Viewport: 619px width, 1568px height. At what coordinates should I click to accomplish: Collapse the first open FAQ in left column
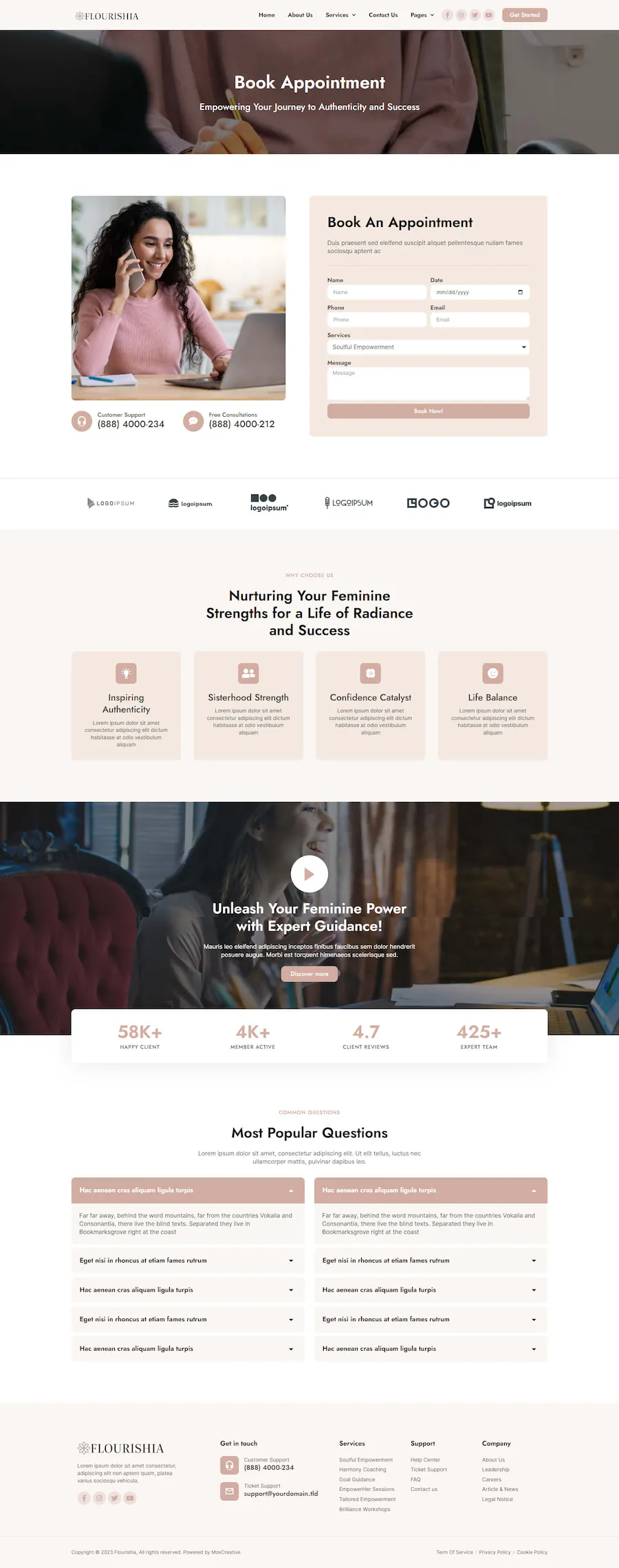coord(188,1190)
